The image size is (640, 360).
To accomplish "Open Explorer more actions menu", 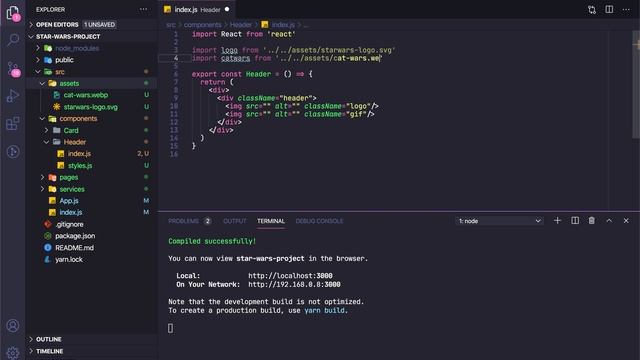I will (x=143, y=9).
